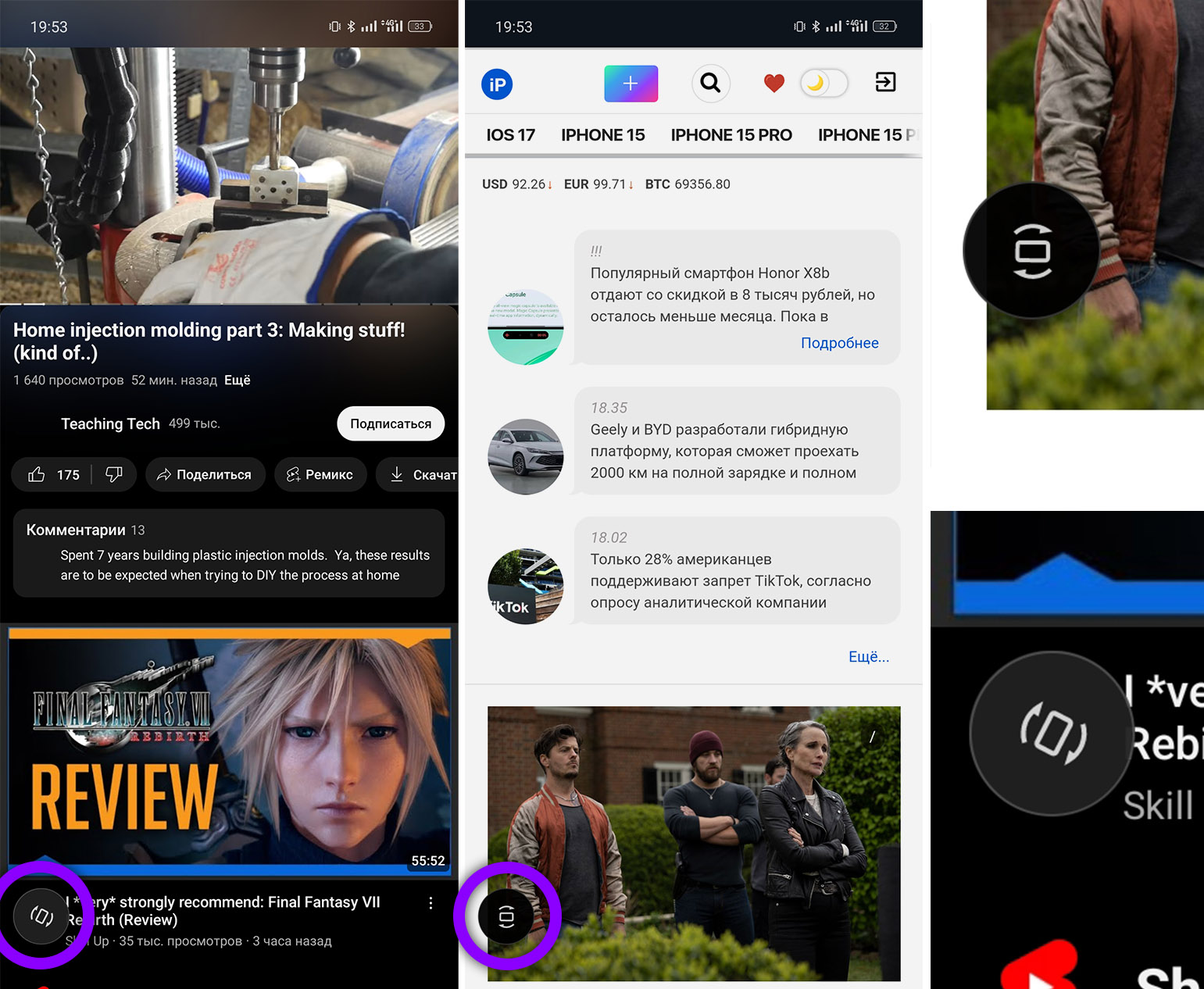Open the Final Fantasy VII Review thumbnail
1204x989 pixels.
[230, 752]
